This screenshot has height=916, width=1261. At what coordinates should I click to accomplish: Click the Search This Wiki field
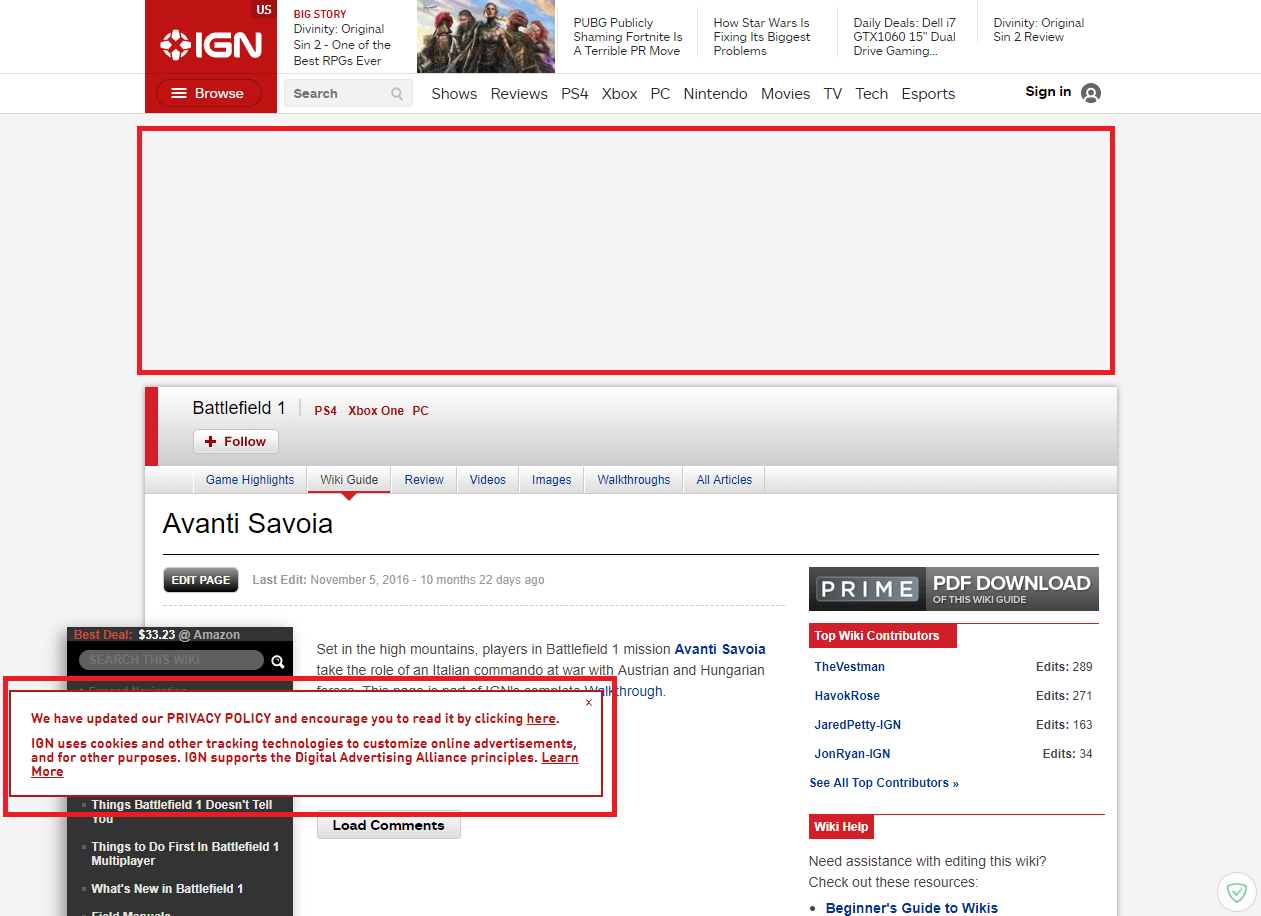[171, 660]
